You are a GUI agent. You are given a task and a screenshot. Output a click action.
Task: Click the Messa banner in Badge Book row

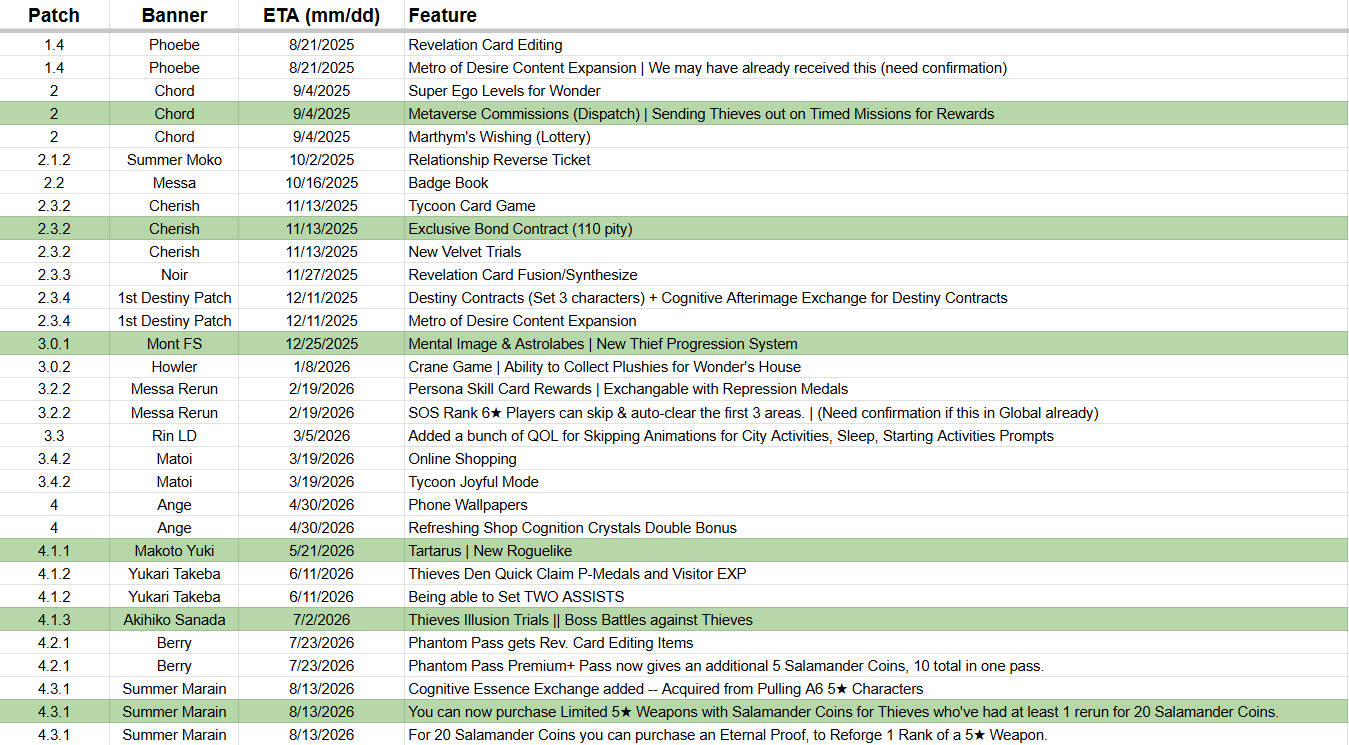click(174, 183)
